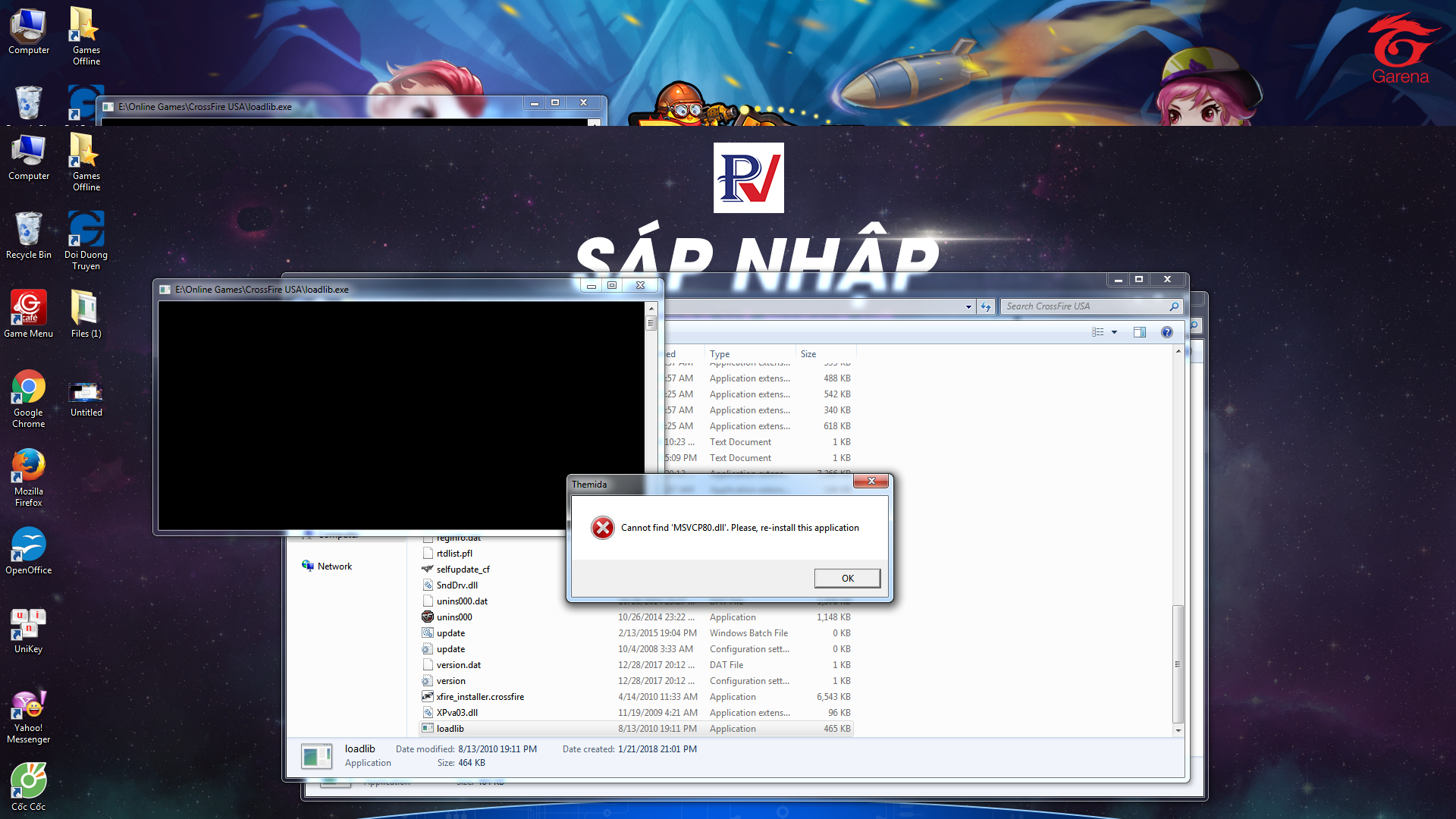Expand the Explorer address bar history dropdown
The image size is (1456, 819).
[x=968, y=306]
